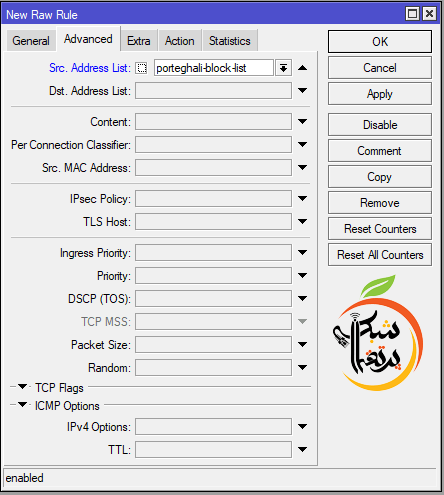Click the Src. Address List text field
Image resolution: width=444 pixels, height=495 pixels.
[x=214, y=68]
